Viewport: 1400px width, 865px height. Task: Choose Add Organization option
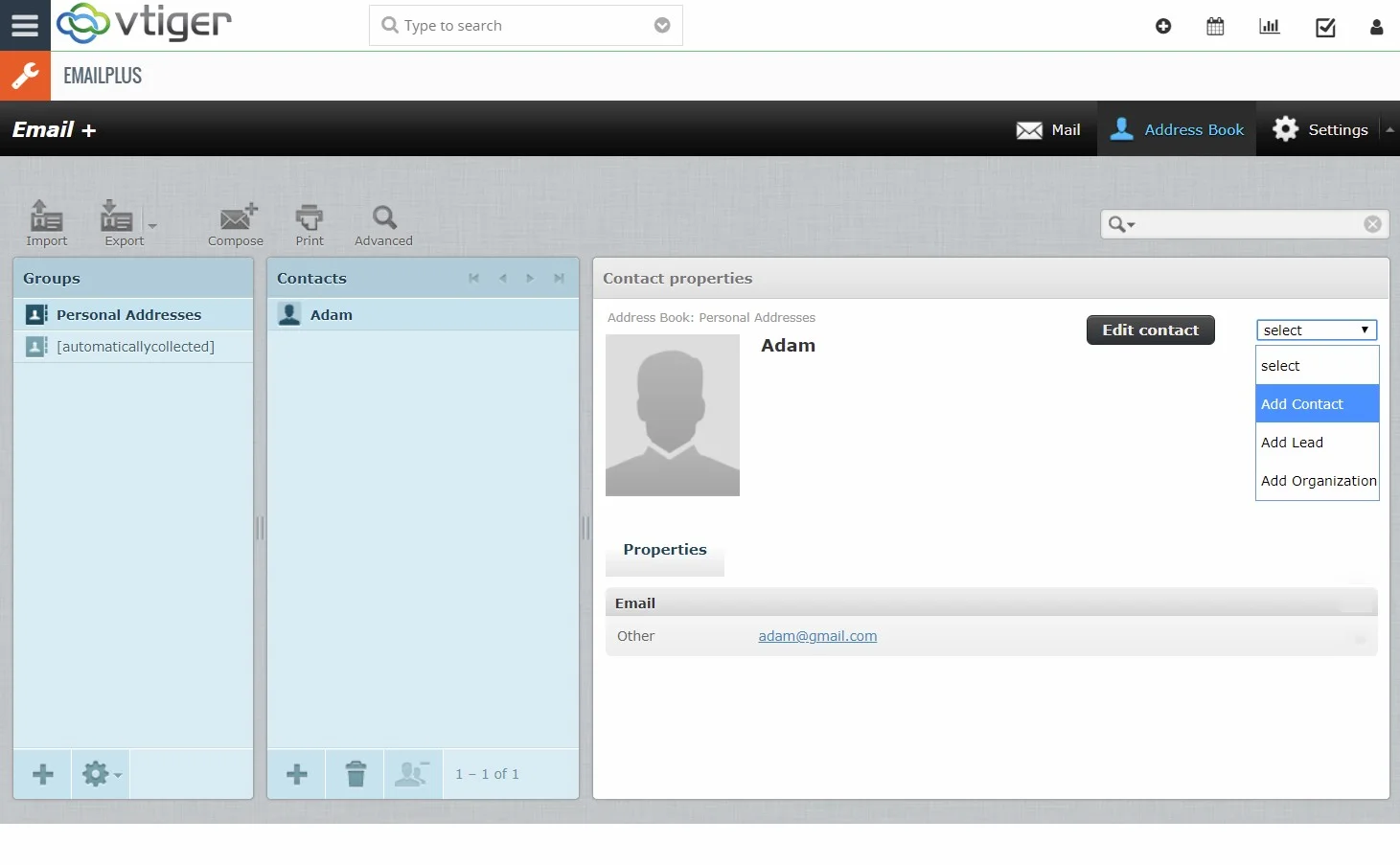[x=1318, y=481]
